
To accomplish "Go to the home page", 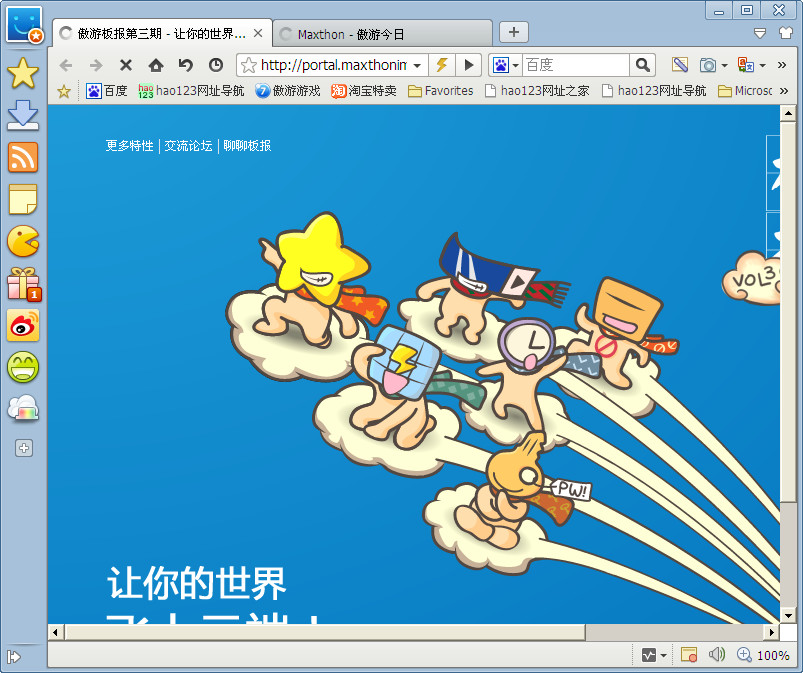I will coord(156,65).
